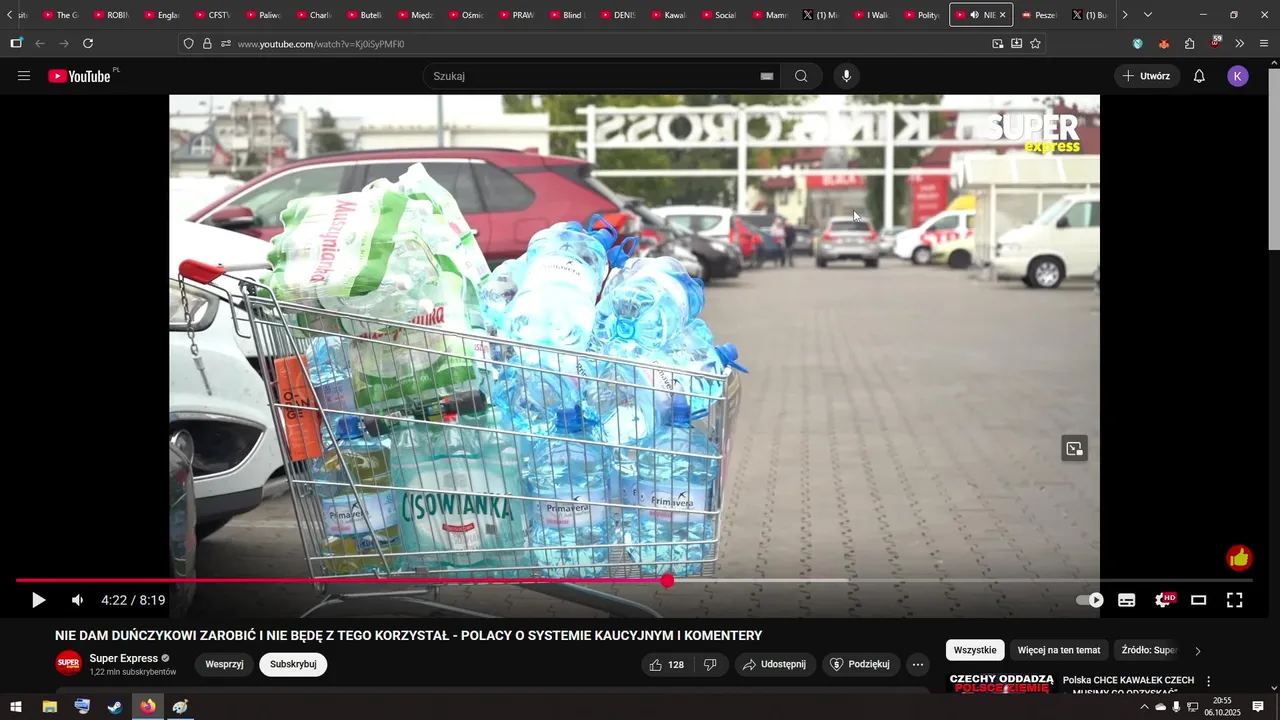Open YouTube hamburger guide menu
This screenshot has height=720, width=1280.
pos(24,76)
